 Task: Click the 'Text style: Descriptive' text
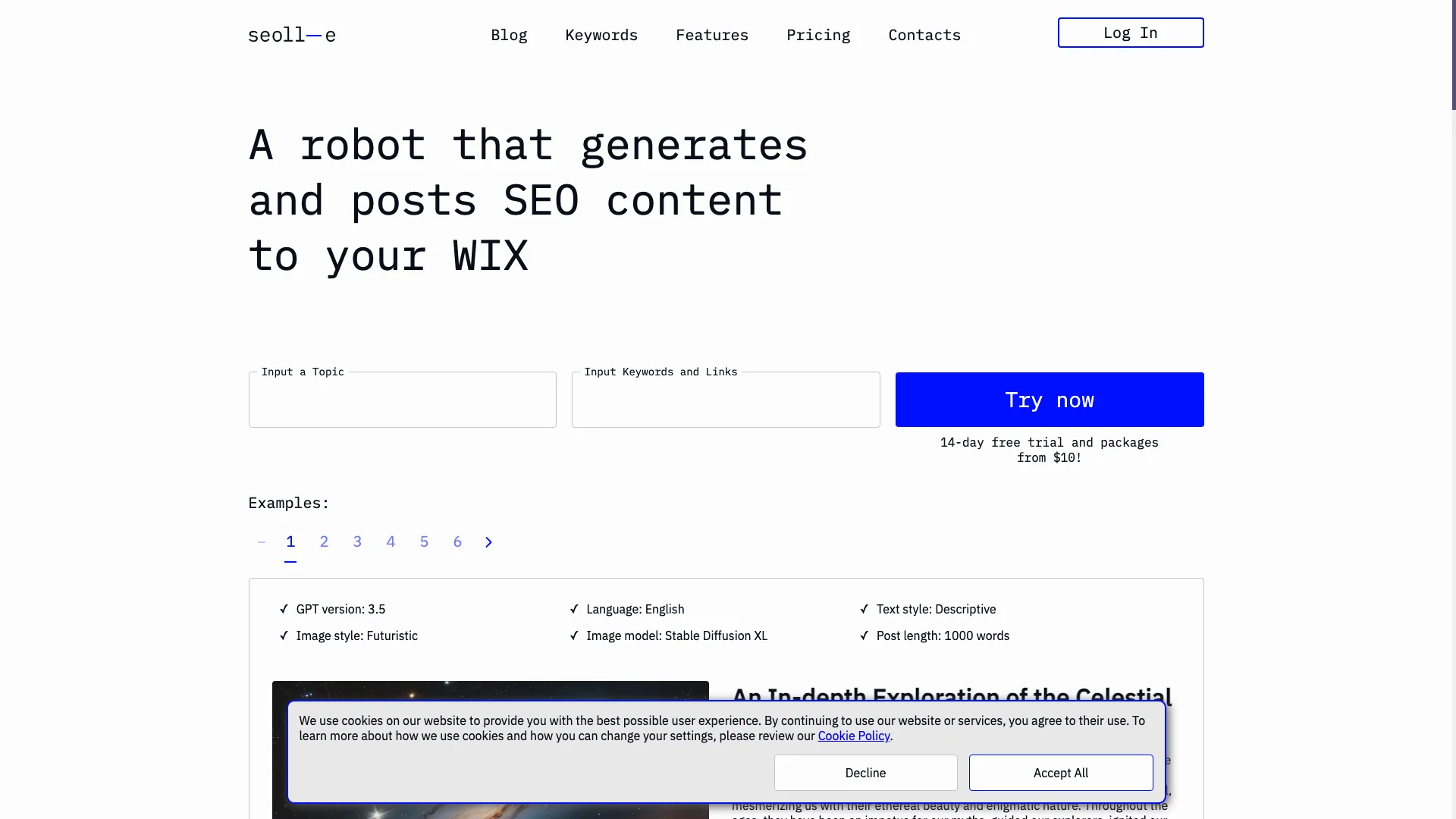point(936,609)
